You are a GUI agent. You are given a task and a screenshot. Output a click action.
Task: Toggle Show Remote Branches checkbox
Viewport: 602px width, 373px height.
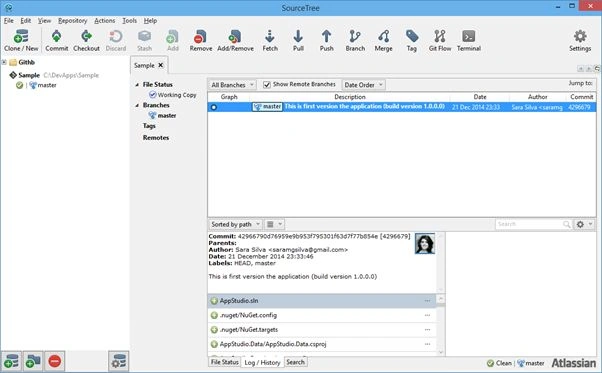tap(267, 84)
